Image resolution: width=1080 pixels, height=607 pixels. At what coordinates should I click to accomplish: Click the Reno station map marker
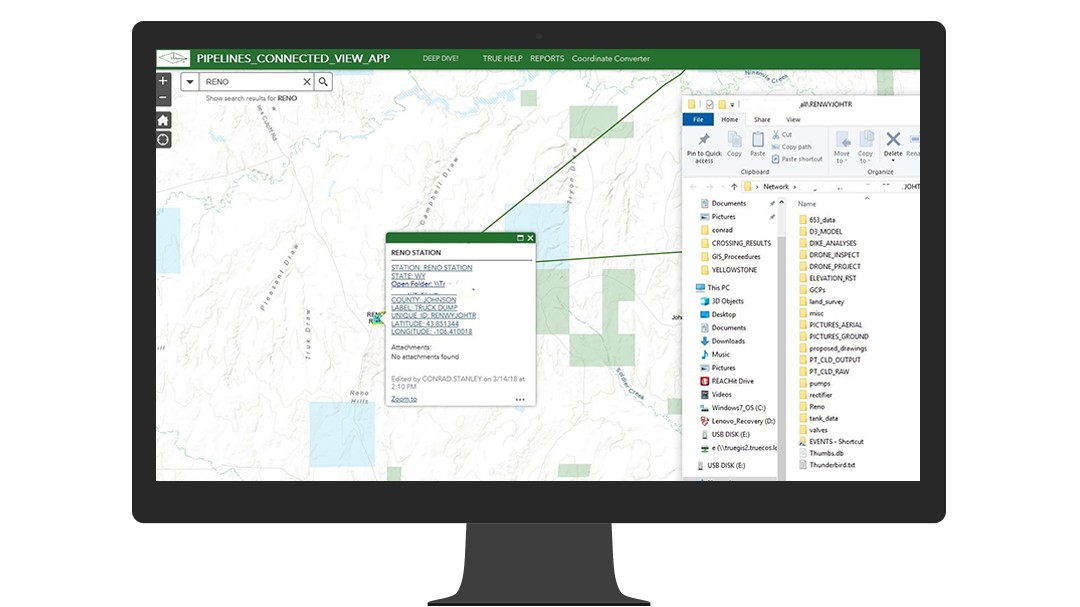(376, 318)
